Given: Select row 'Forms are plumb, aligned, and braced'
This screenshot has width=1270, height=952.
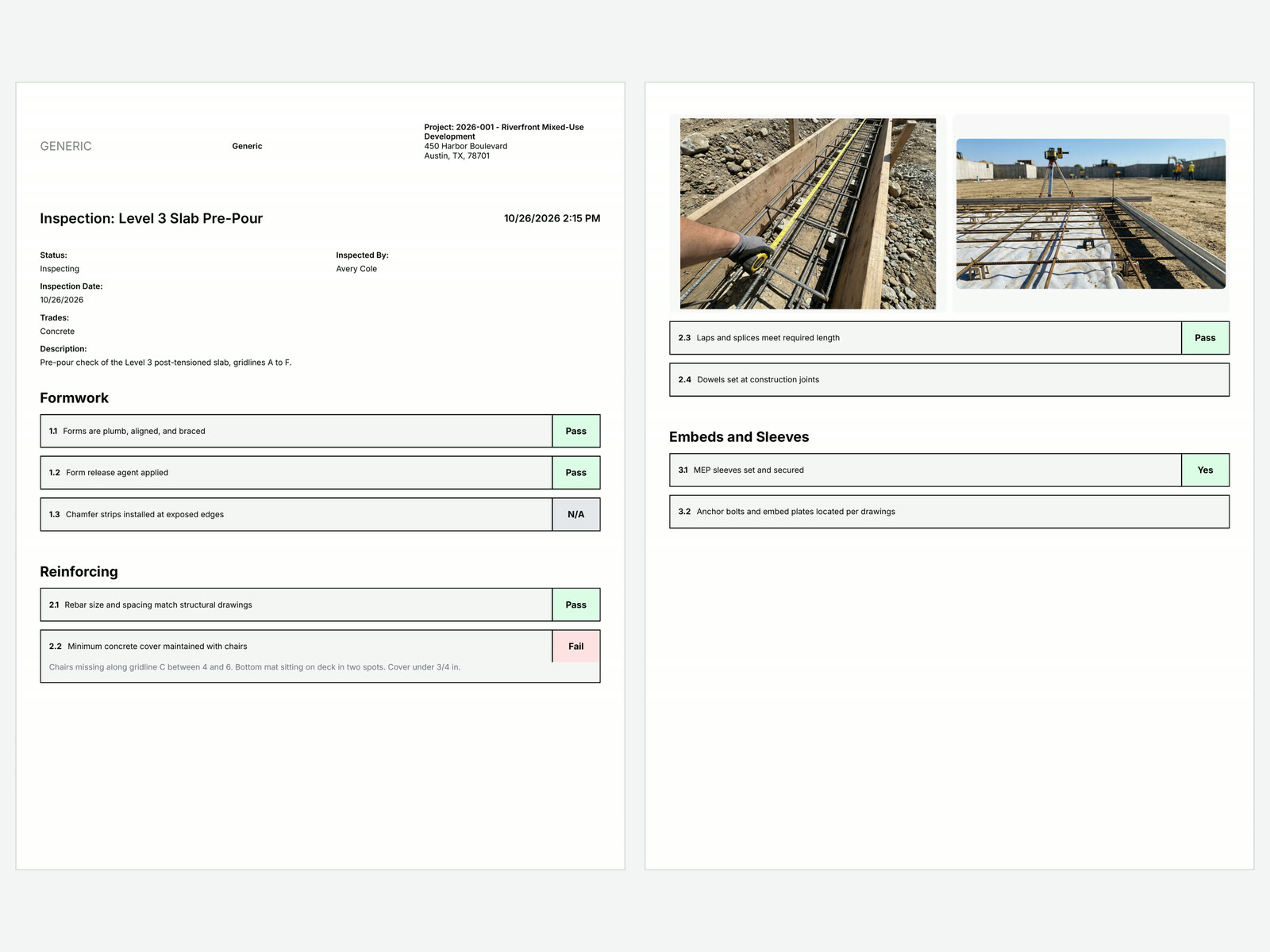Looking at the screenshot, I should (320, 431).
